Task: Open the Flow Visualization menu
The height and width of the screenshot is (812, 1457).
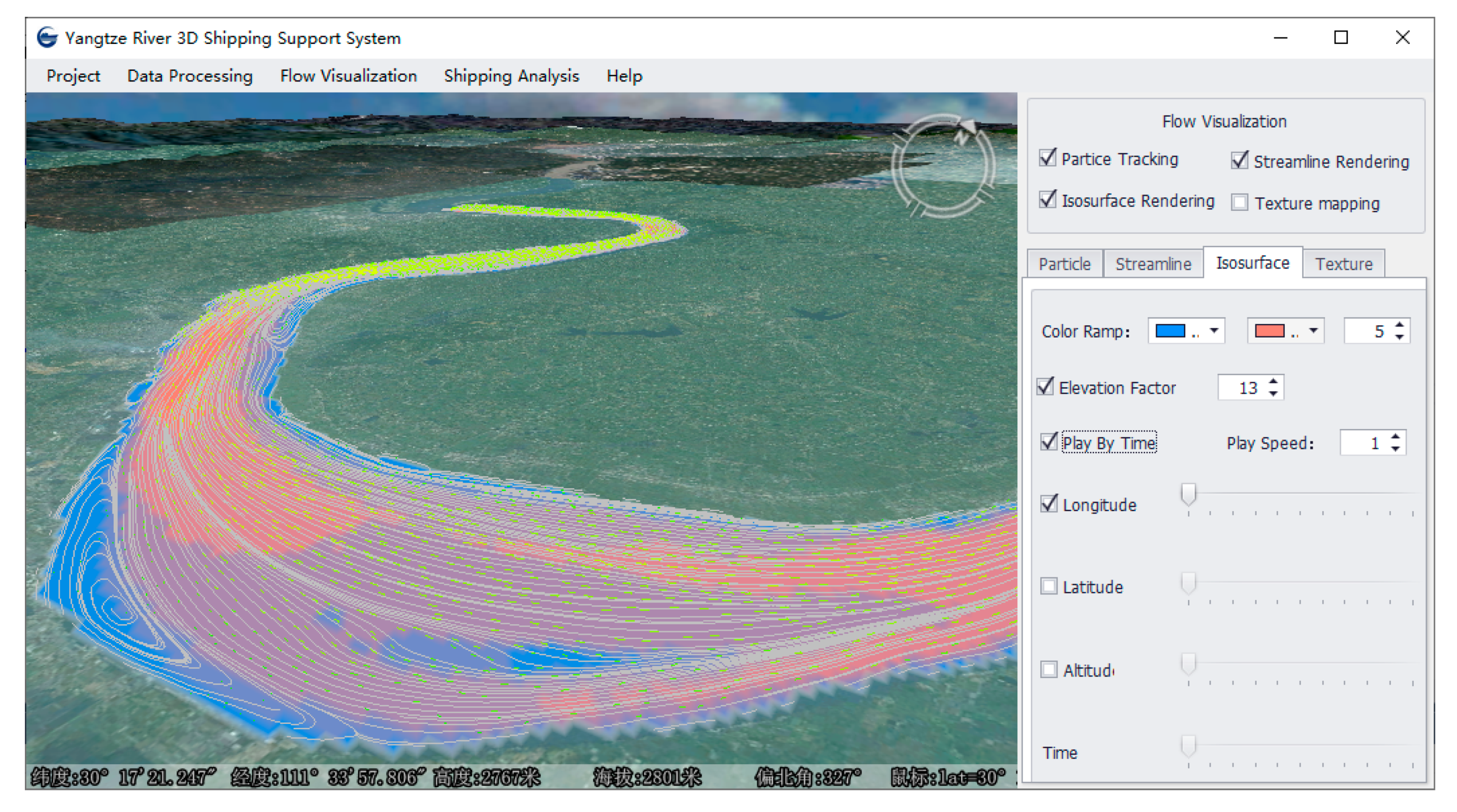Action: click(x=348, y=76)
